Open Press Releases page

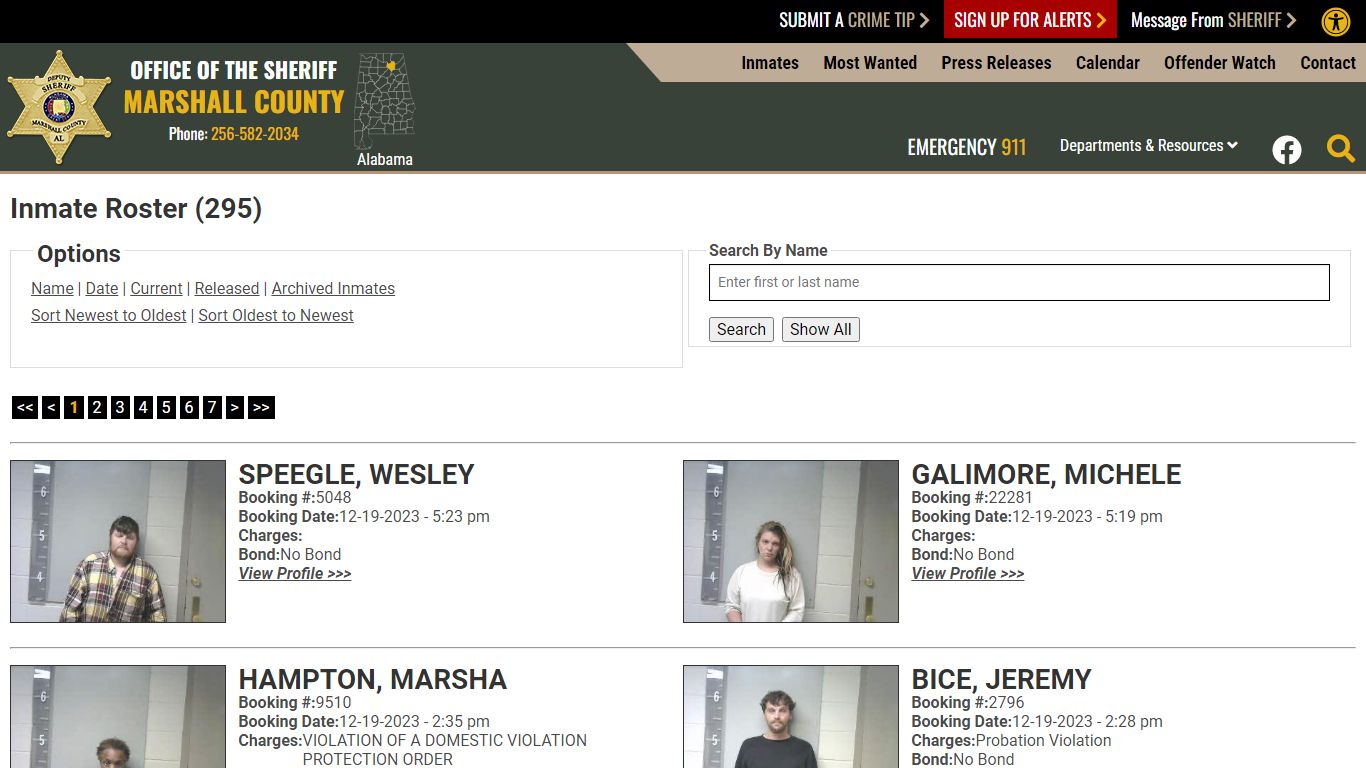pos(996,62)
